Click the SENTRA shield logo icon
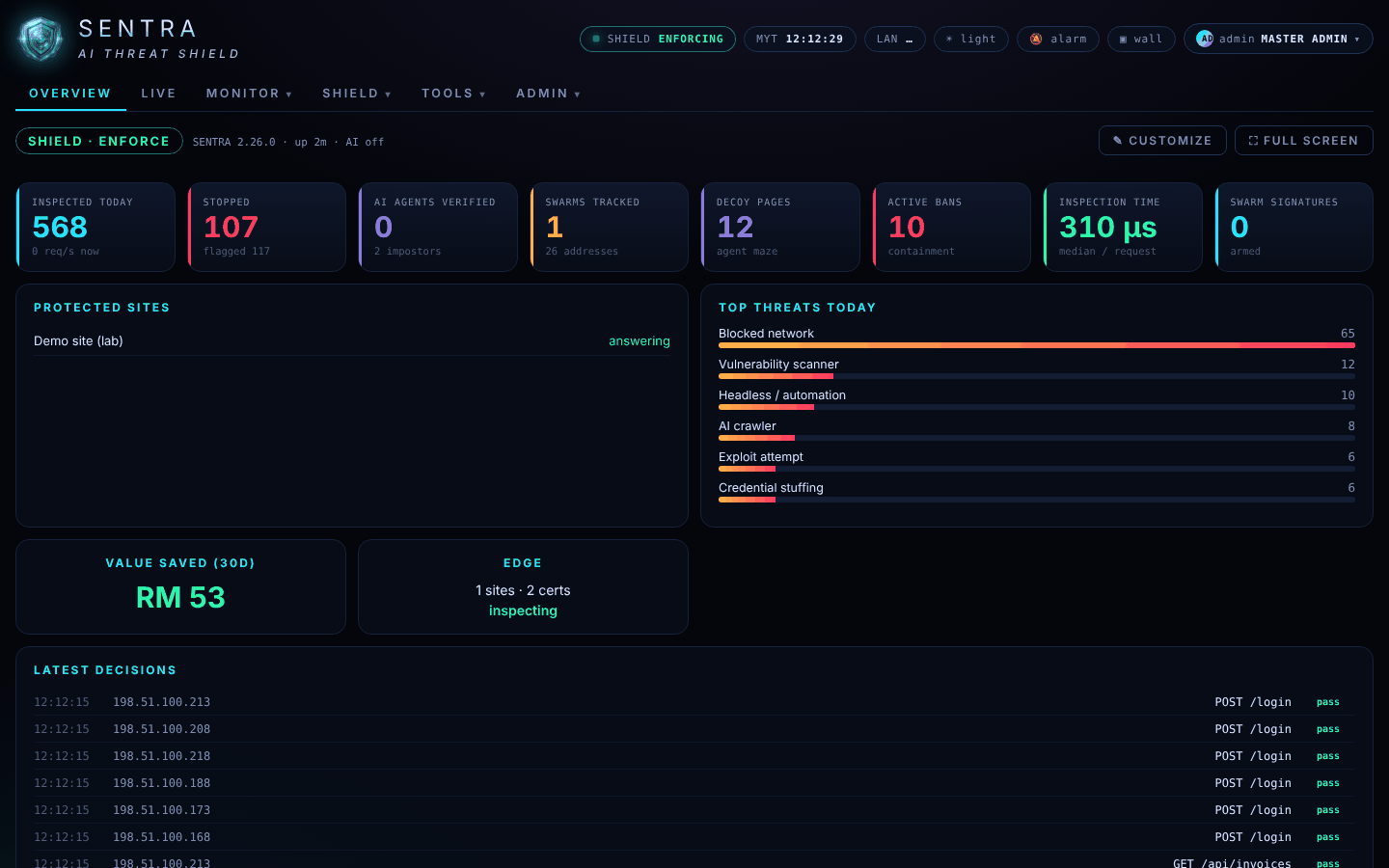 coord(41,40)
